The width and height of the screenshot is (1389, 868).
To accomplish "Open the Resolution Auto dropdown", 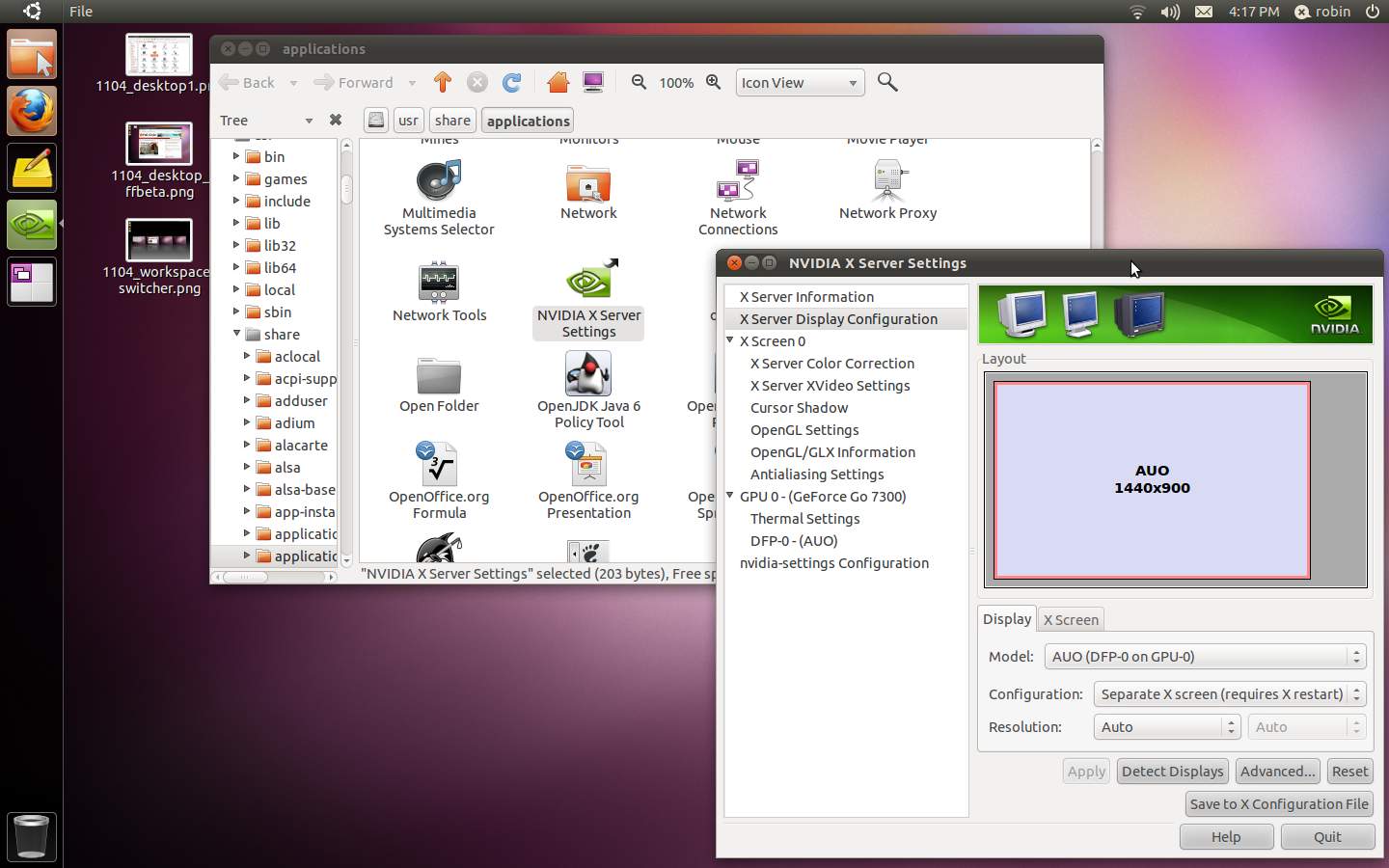I will pyautogui.click(x=1166, y=727).
